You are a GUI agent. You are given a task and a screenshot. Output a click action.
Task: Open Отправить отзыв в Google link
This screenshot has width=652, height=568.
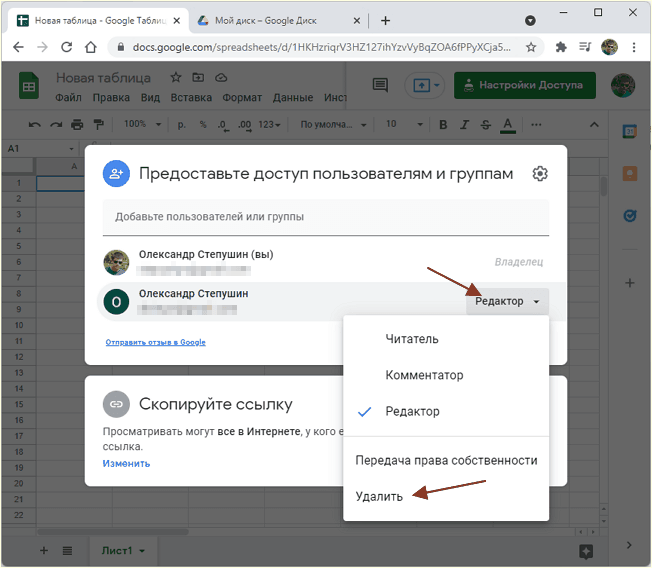coord(156,342)
